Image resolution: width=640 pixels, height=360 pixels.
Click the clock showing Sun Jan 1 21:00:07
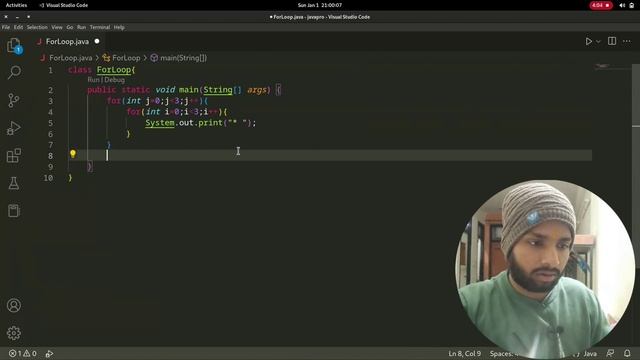(320, 5)
